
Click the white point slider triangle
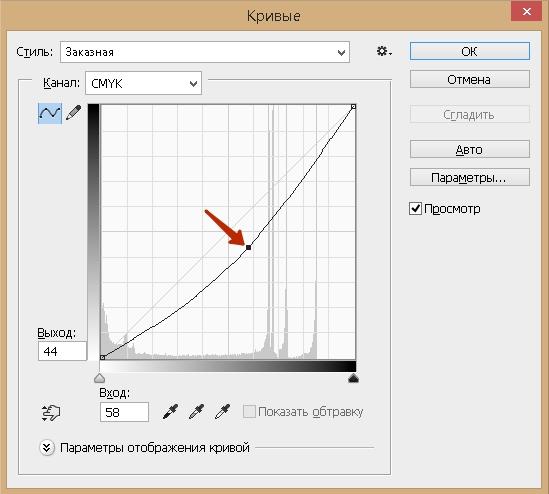click(100, 378)
